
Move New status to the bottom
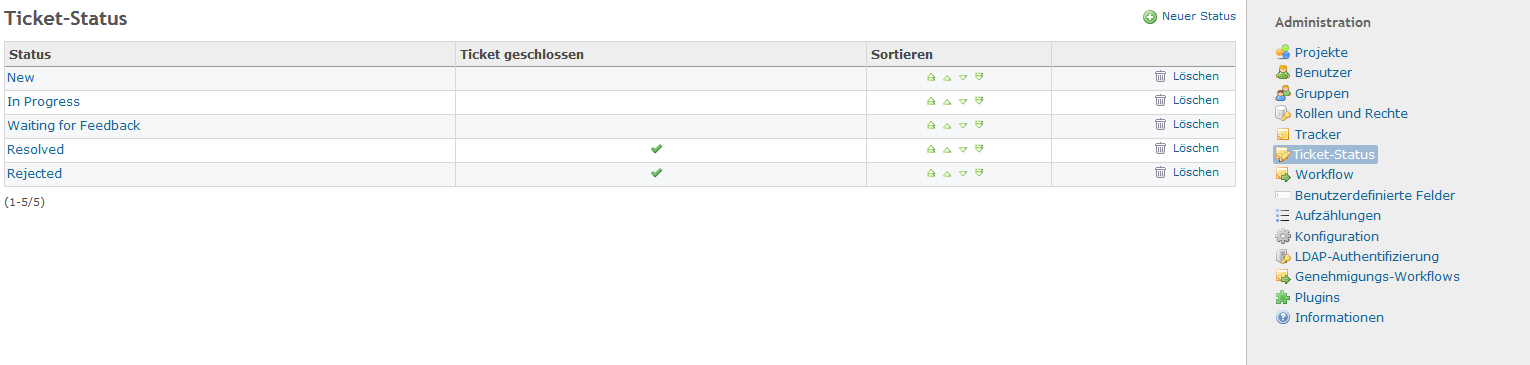[979, 77]
